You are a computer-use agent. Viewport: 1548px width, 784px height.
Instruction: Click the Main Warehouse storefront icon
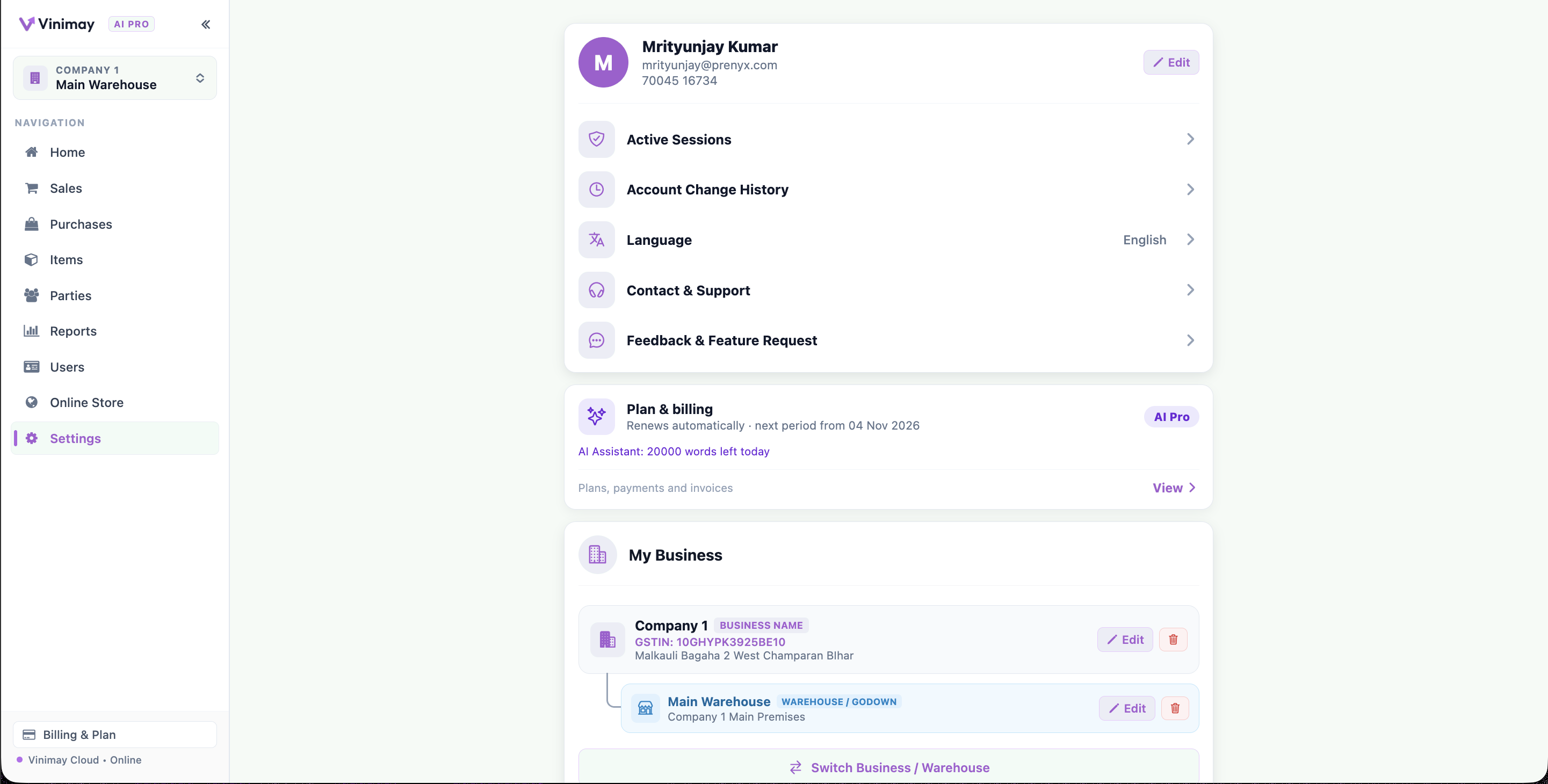click(646, 708)
